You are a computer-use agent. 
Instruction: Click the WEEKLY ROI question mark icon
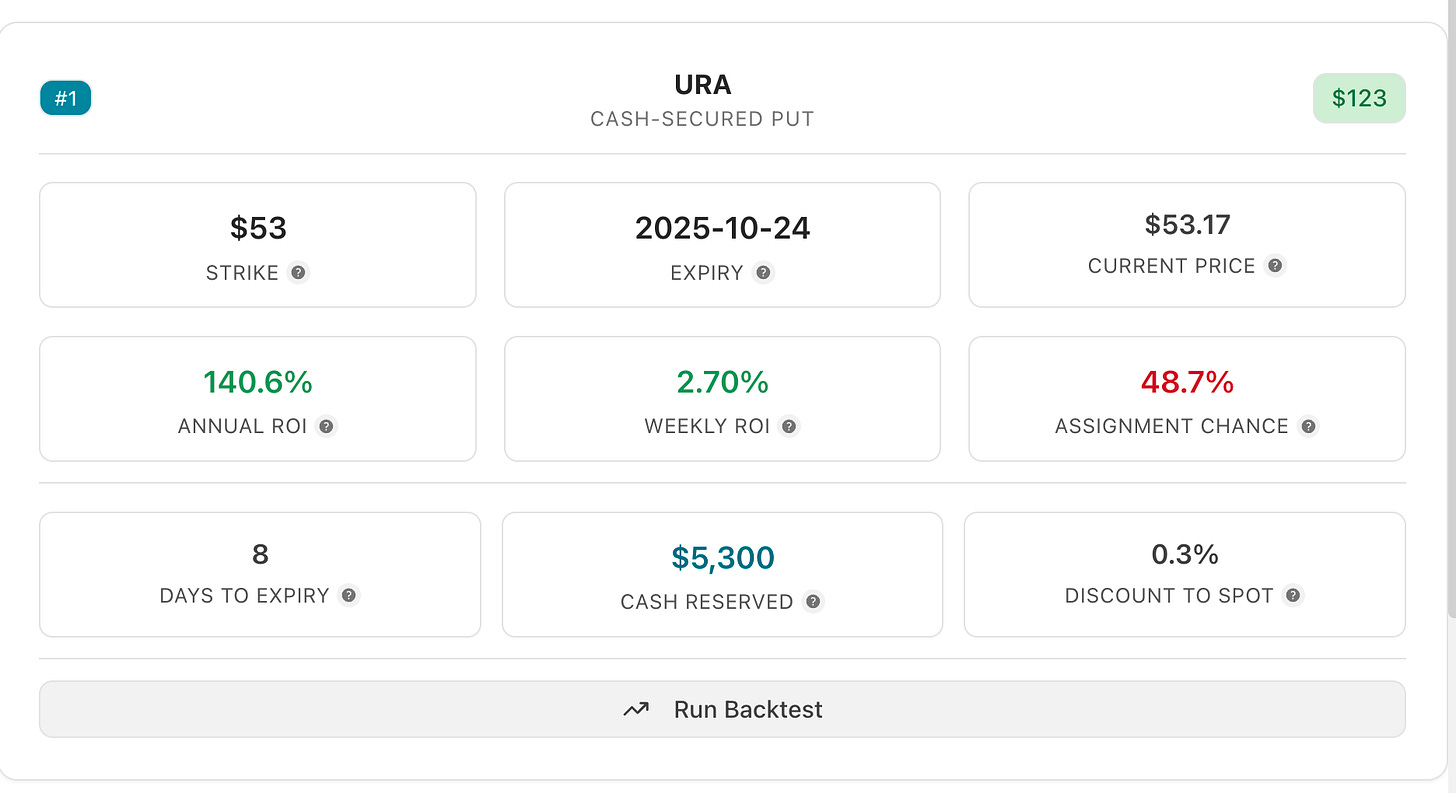pos(789,426)
